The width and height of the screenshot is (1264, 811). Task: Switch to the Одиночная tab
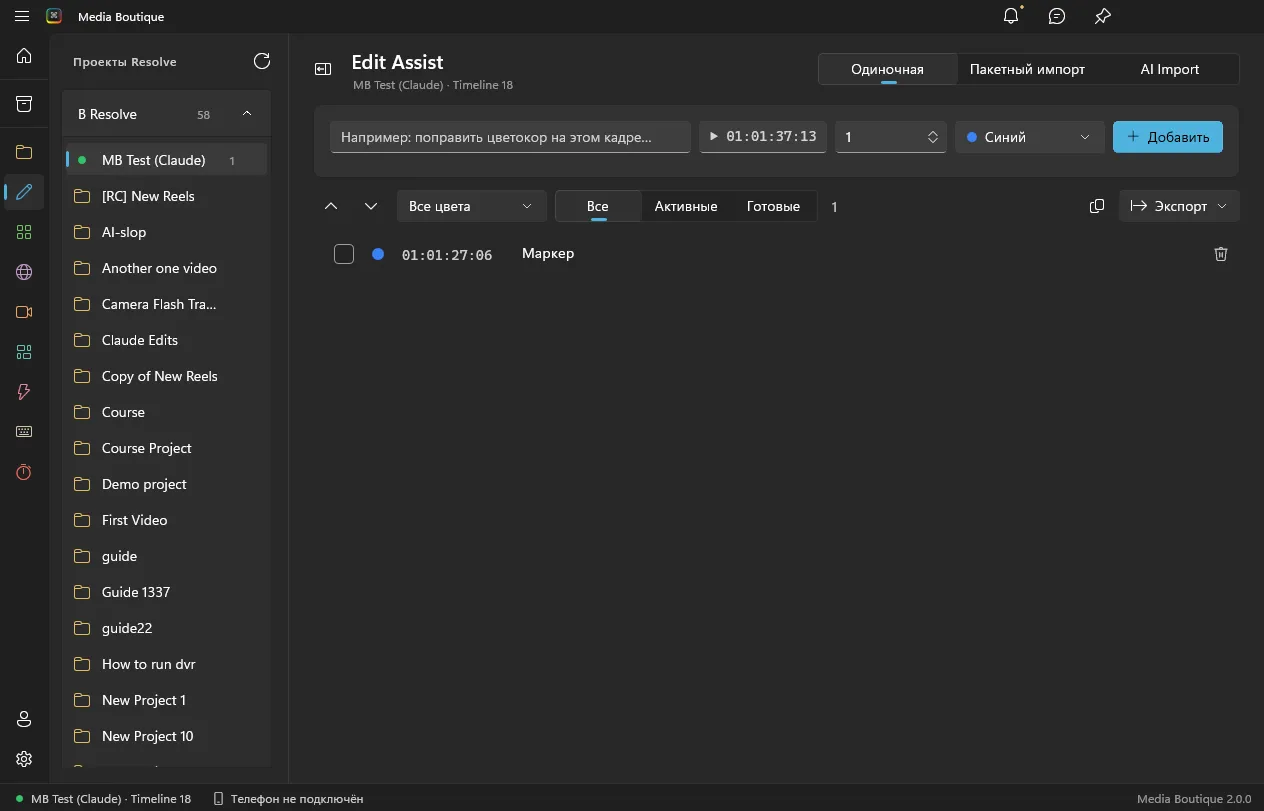(x=887, y=69)
